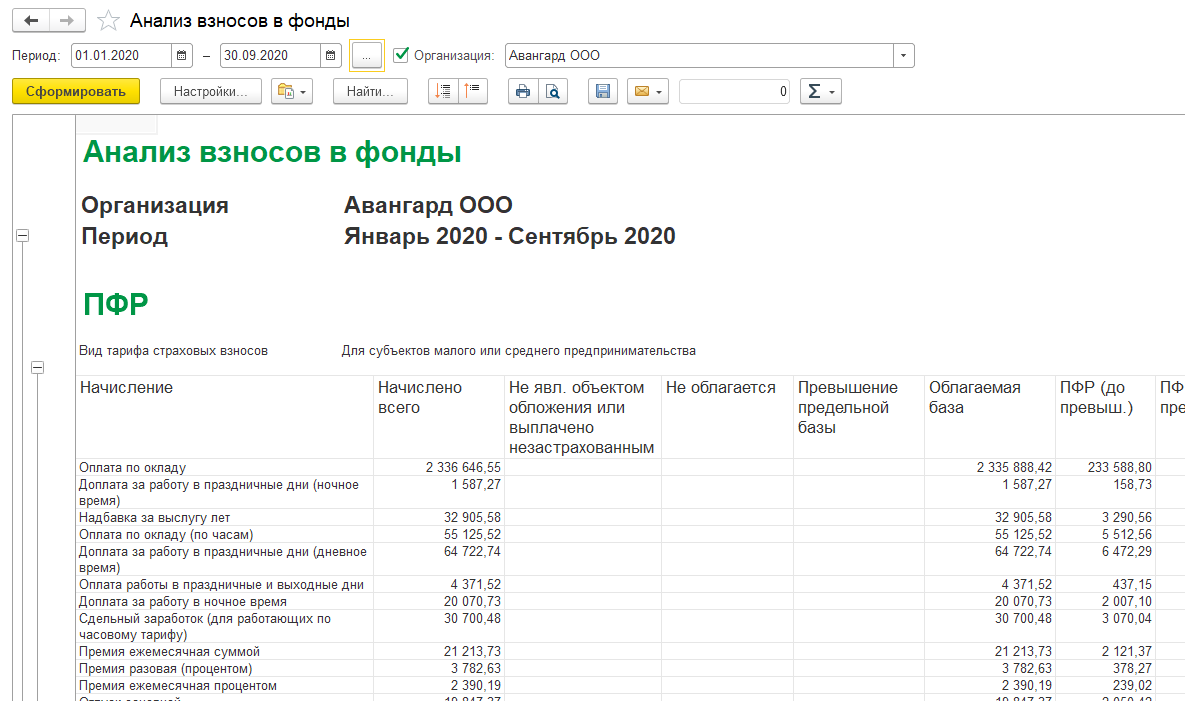Select the Оплата по окладу row label
The image size is (1185, 701).
click(132, 468)
